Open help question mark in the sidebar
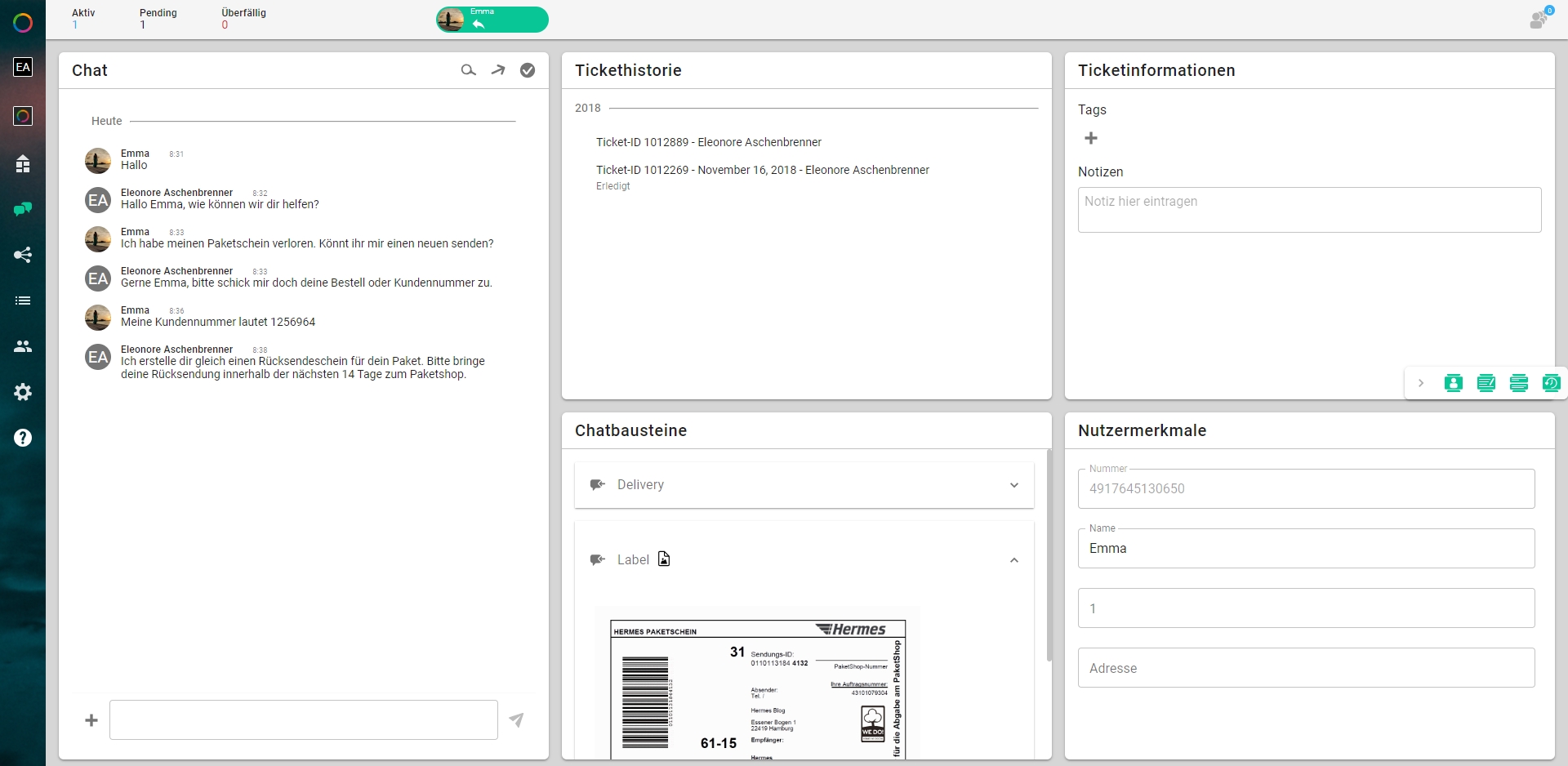This screenshot has height=766, width=1568. [23, 438]
